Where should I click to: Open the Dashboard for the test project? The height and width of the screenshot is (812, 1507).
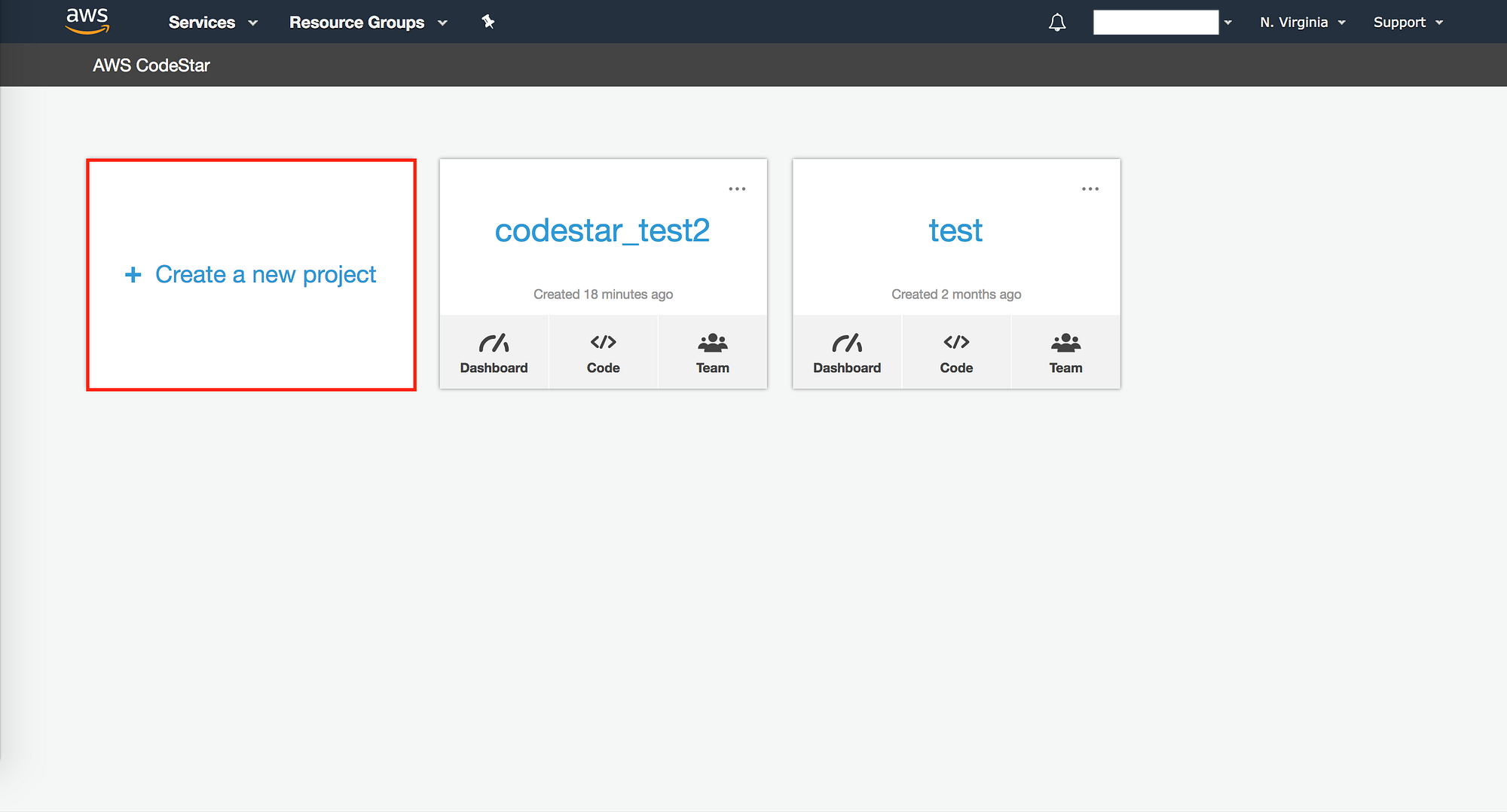[x=847, y=352]
